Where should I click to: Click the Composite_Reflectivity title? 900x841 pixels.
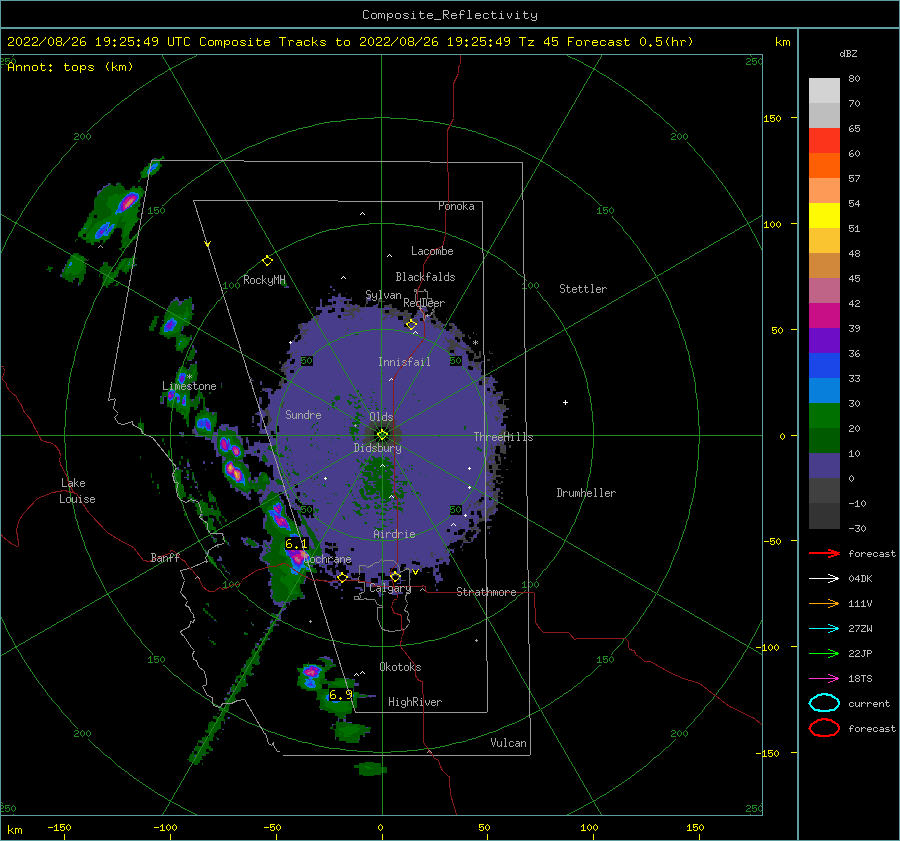(x=450, y=15)
